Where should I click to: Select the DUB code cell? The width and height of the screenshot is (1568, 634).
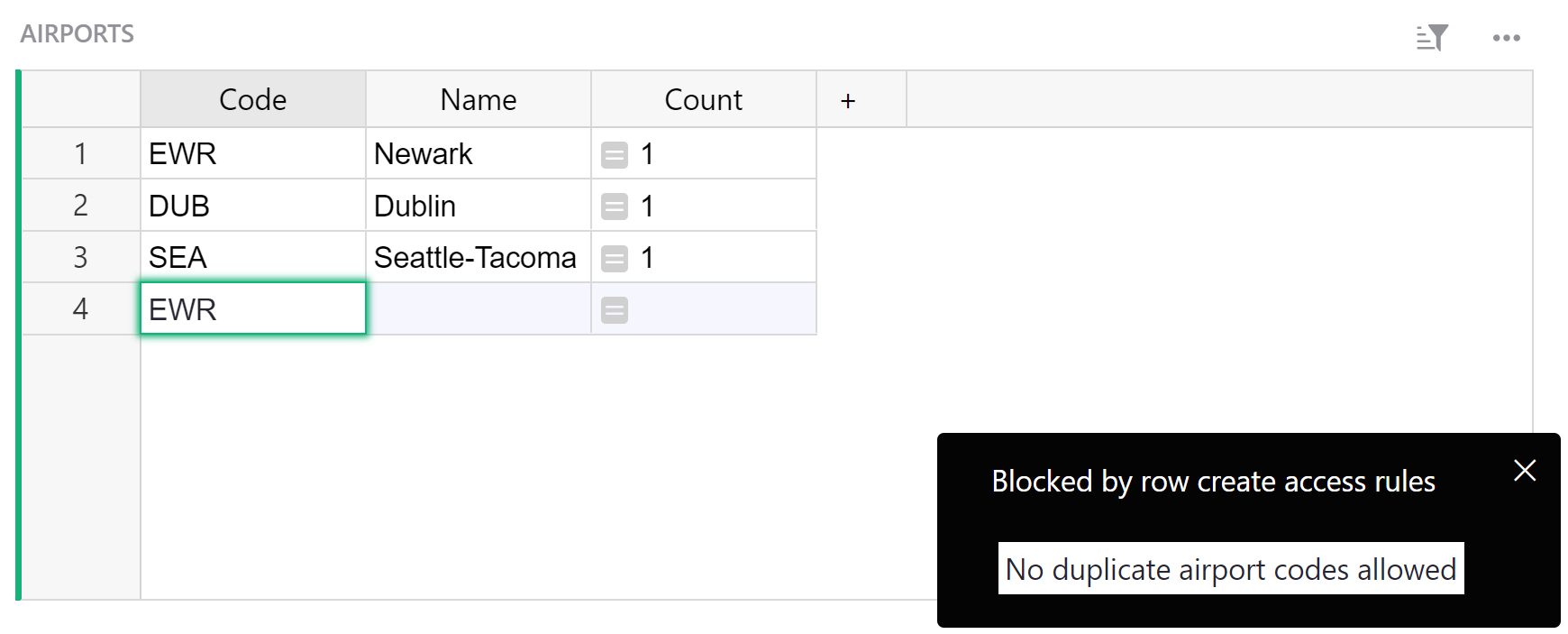pyautogui.click(x=252, y=205)
